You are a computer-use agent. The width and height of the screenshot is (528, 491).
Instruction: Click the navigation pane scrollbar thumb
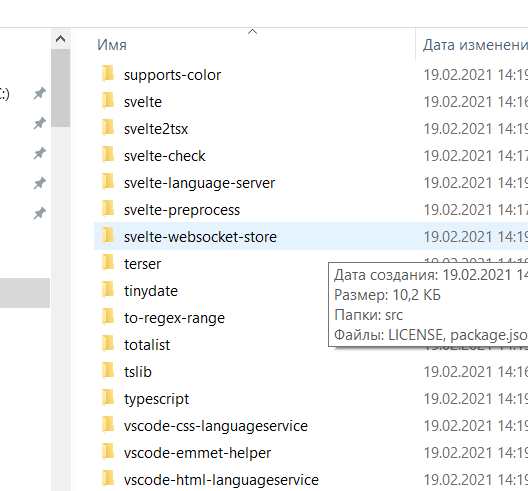click(61, 88)
